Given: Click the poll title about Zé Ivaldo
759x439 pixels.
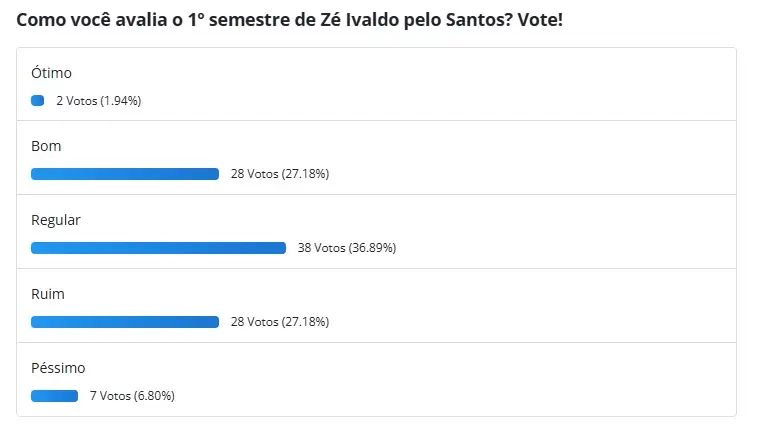Looking at the screenshot, I should pyautogui.click(x=289, y=20).
